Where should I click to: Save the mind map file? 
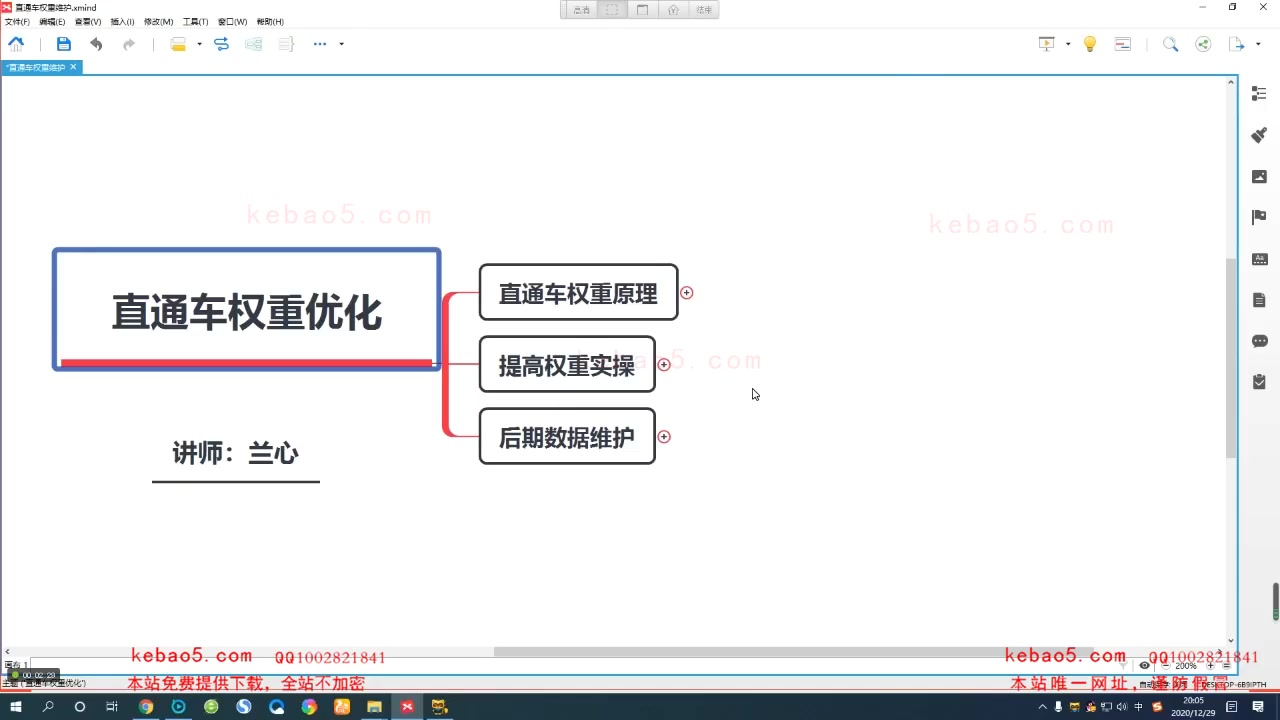64,44
